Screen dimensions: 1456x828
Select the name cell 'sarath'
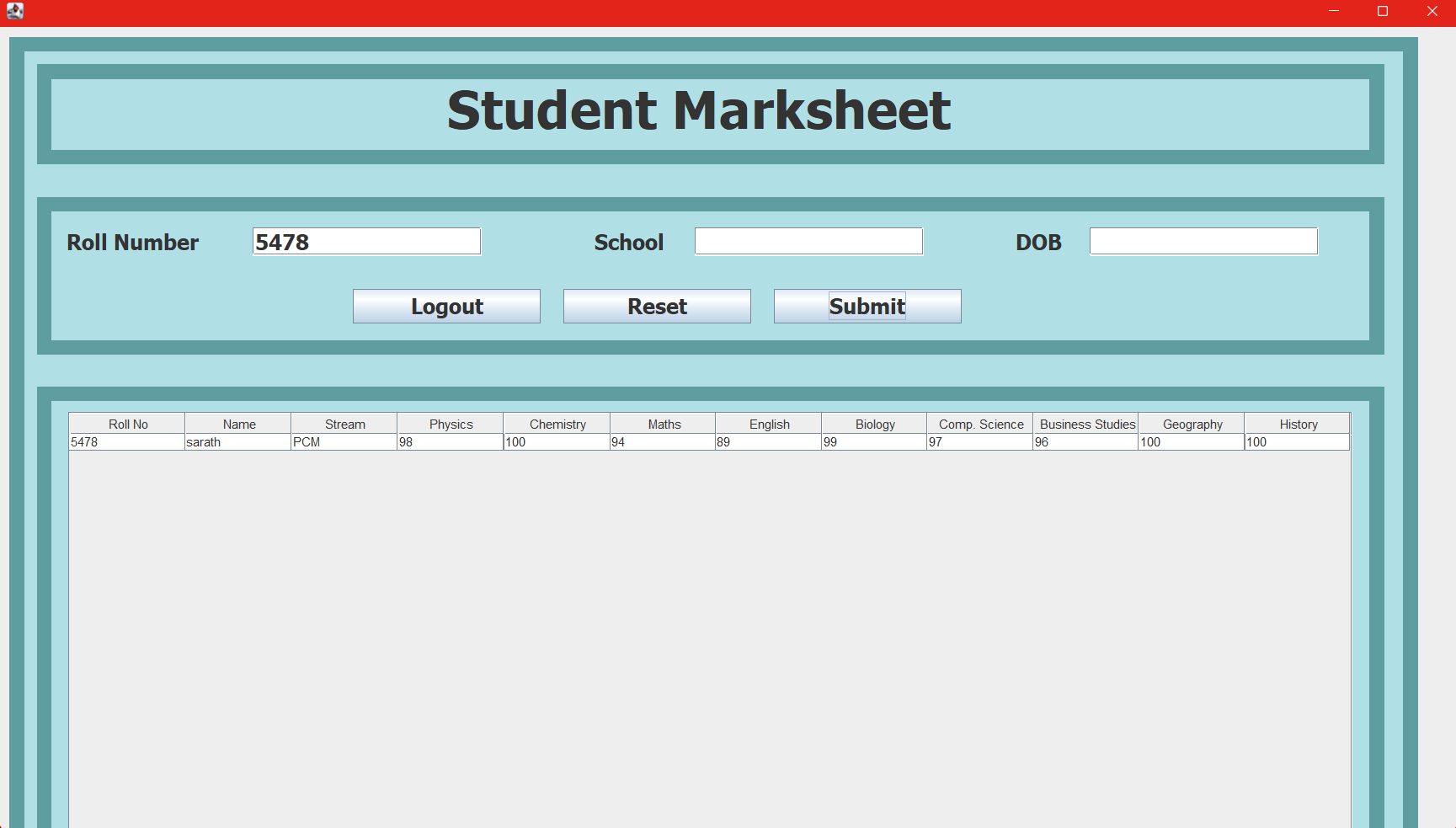pyautogui.click(x=238, y=442)
